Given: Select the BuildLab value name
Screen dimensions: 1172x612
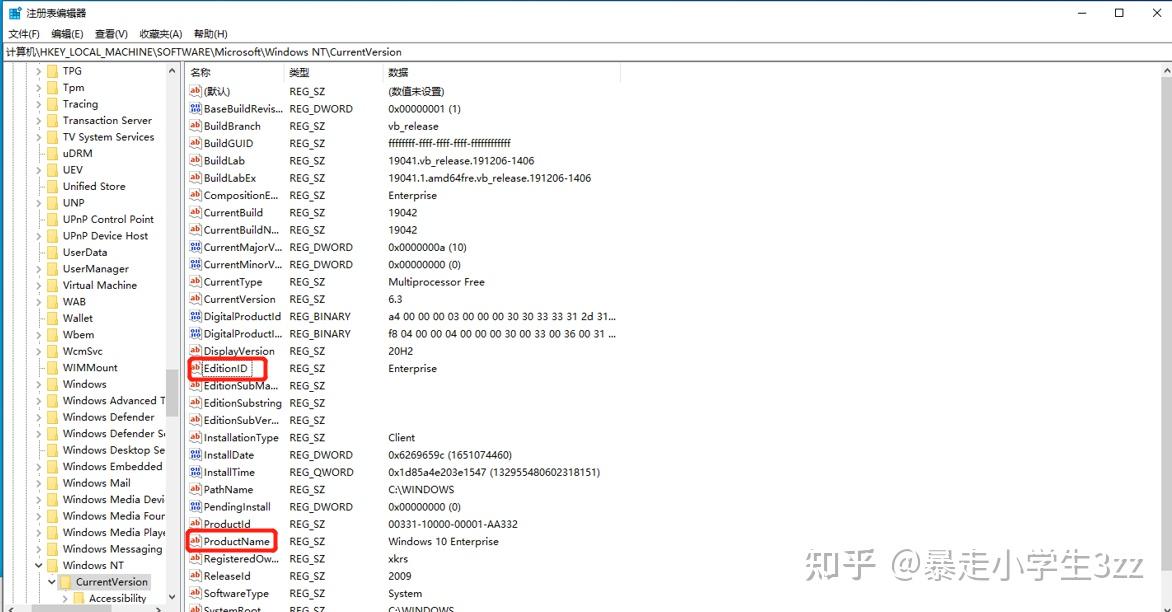Looking at the screenshot, I should click(224, 161).
